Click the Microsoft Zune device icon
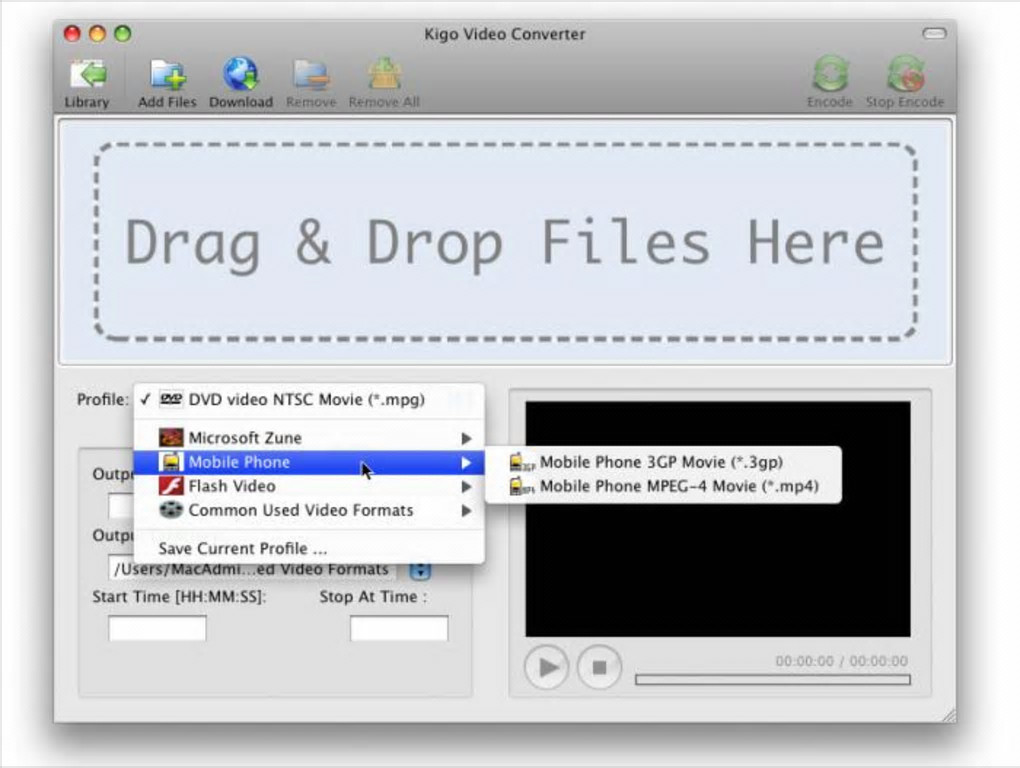The image size is (1020, 768). point(171,438)
